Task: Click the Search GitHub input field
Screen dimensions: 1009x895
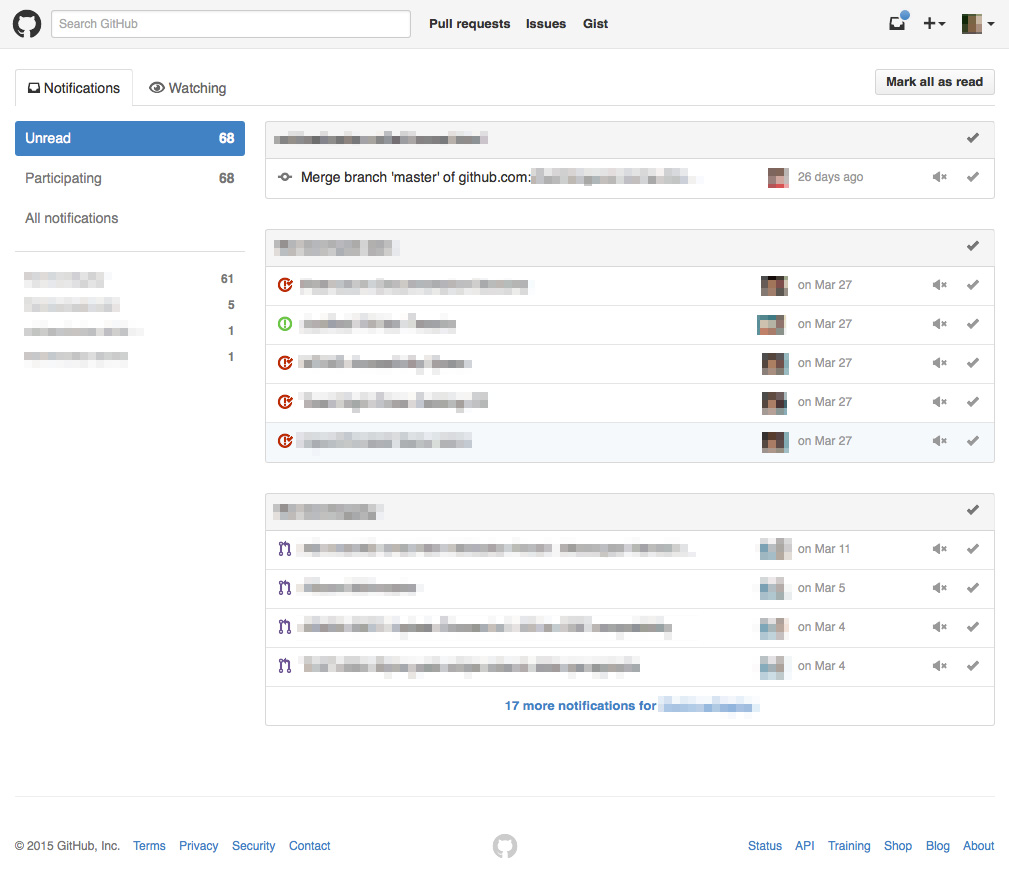Action: click(231, 24)
